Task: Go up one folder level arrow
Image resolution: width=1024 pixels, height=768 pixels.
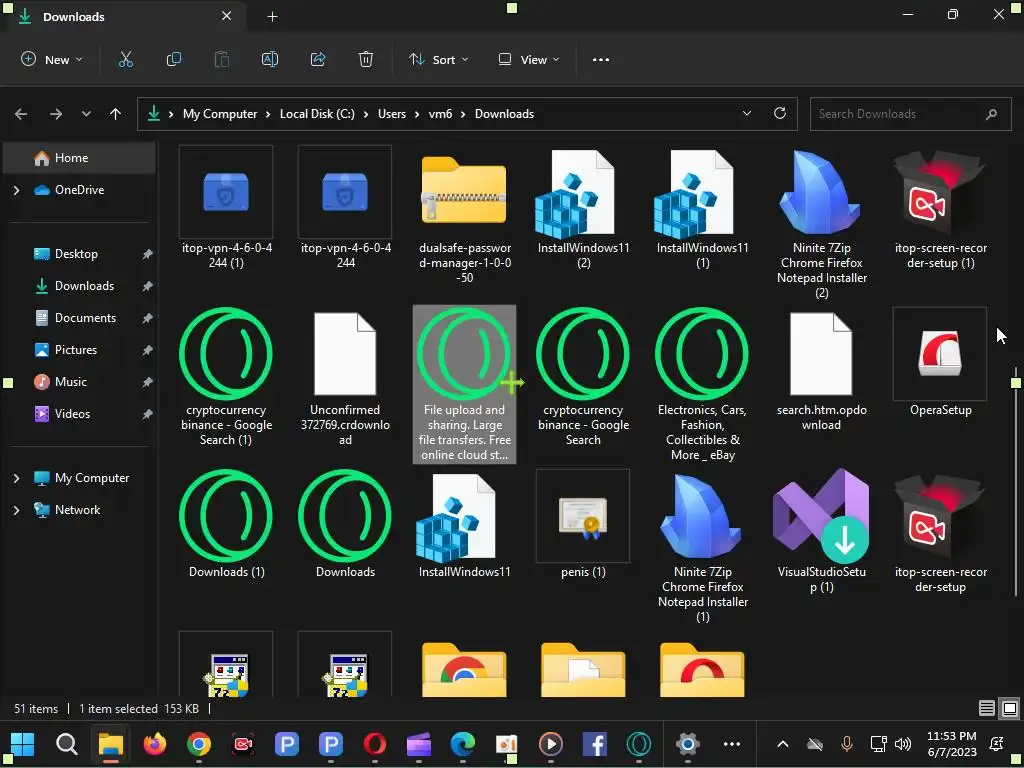Action: click(x=116, y=114)
